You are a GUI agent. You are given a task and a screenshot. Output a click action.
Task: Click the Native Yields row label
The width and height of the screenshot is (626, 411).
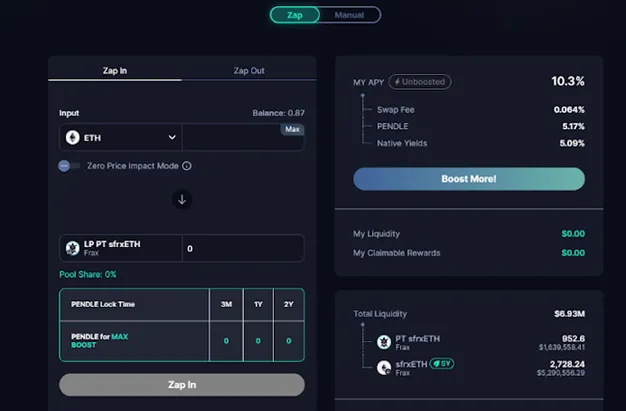(402, 143)
